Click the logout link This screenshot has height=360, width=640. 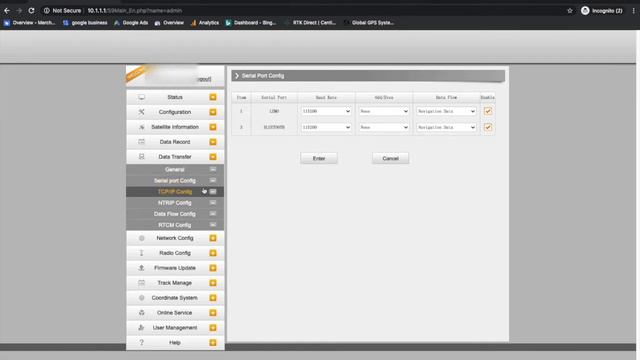204,79
